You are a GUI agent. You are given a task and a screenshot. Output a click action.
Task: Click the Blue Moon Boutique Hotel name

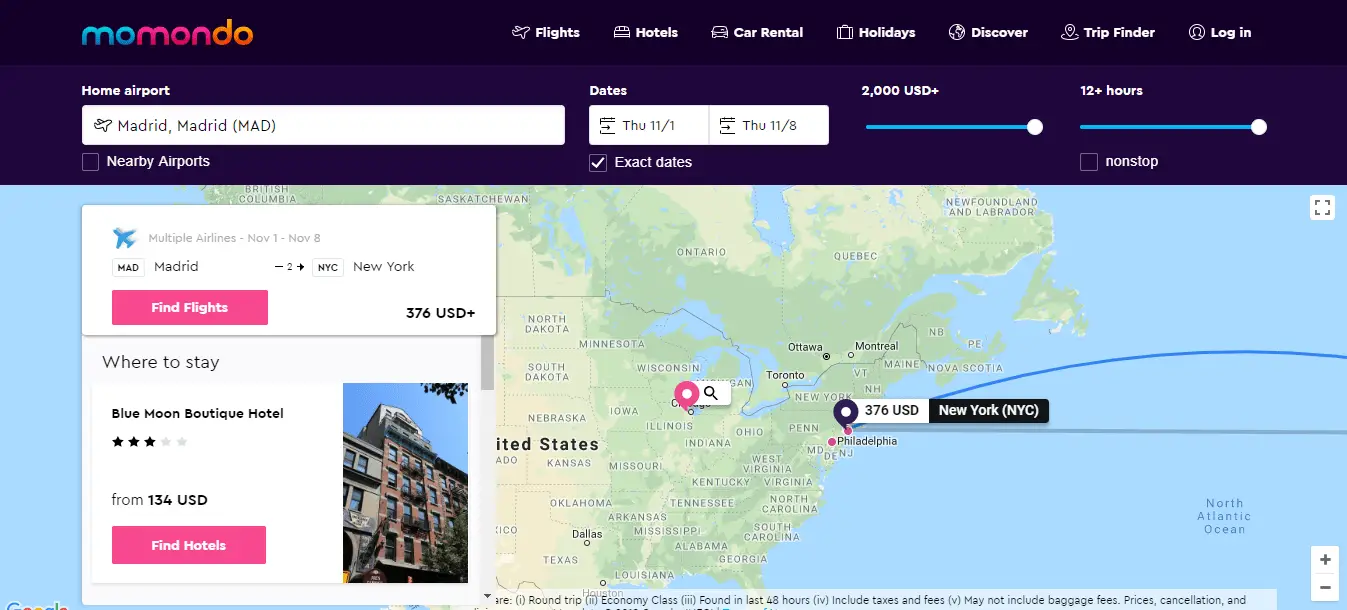tap(198, 413)
